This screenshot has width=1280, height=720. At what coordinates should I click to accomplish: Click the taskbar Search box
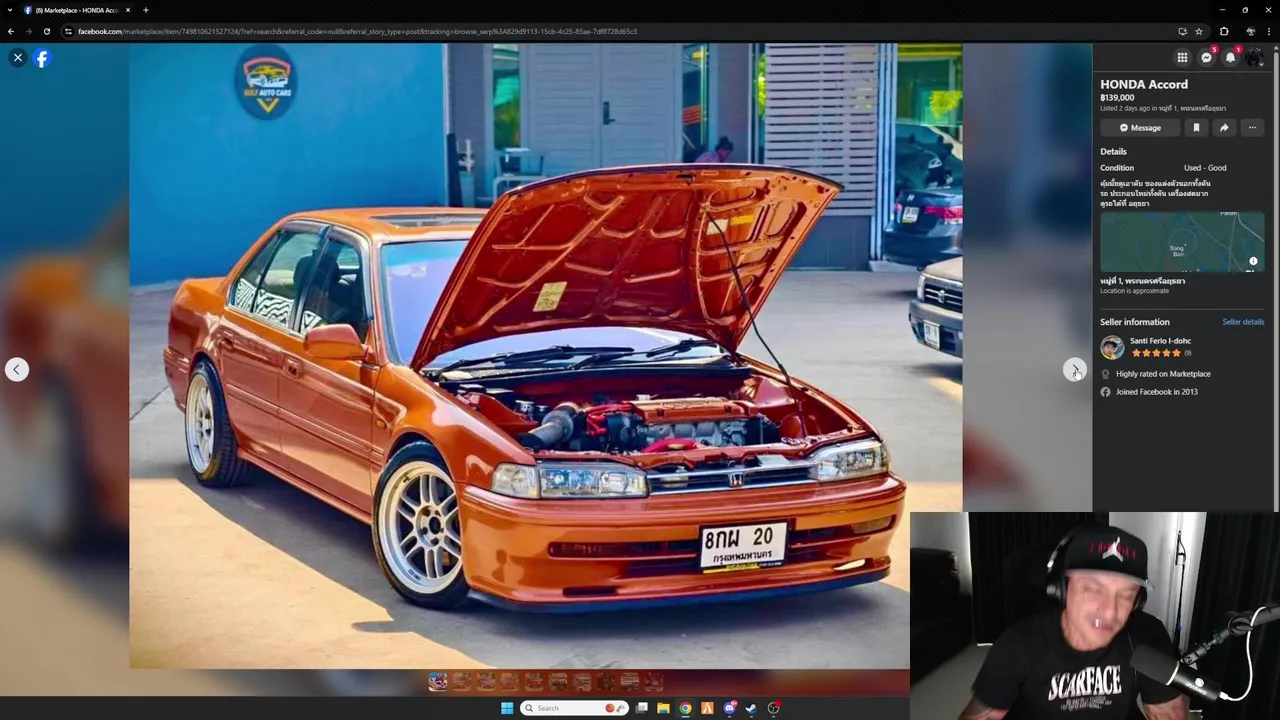point(574,708)
